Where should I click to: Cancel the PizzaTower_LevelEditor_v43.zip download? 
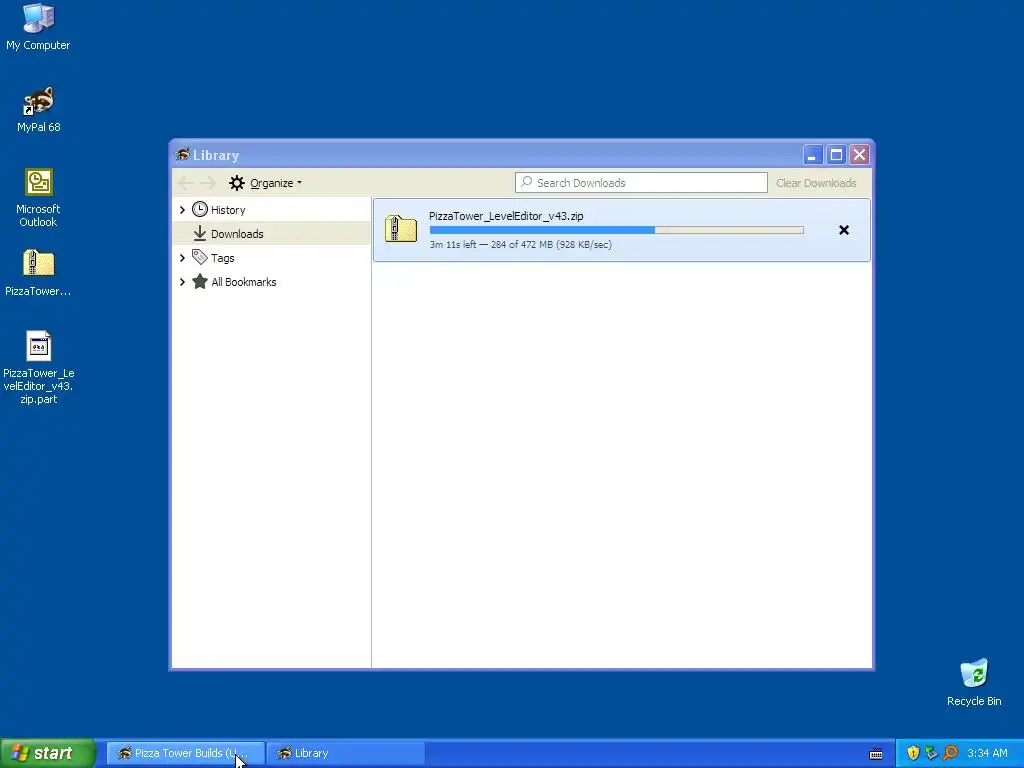844,230
